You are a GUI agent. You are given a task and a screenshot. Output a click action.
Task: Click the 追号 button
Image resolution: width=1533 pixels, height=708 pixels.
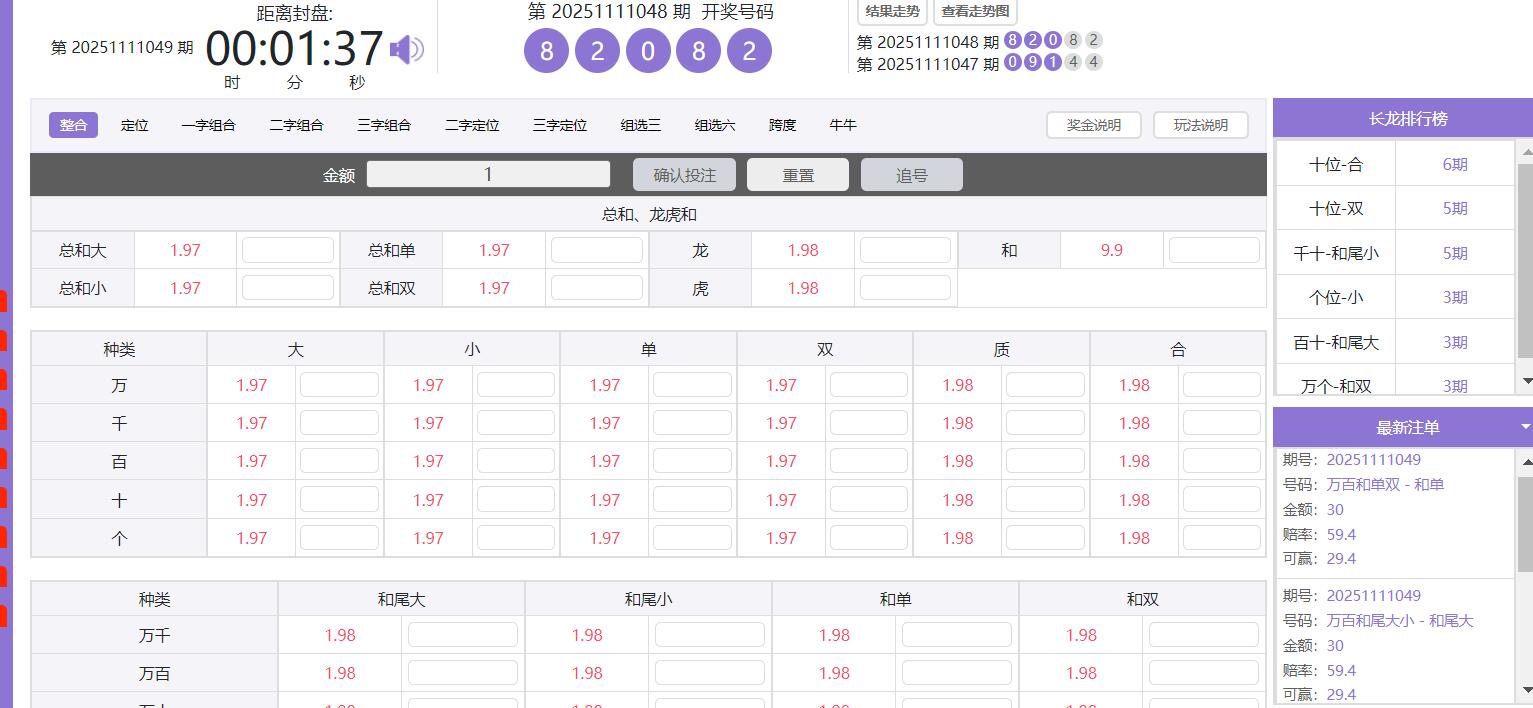point(911,173)
